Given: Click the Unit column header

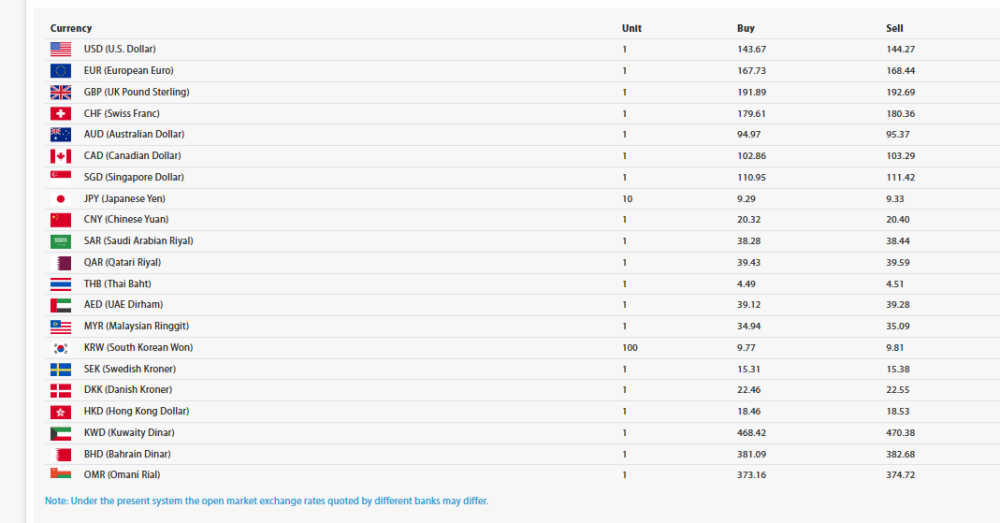Looking at the screenshot, I should click(631, 29).
